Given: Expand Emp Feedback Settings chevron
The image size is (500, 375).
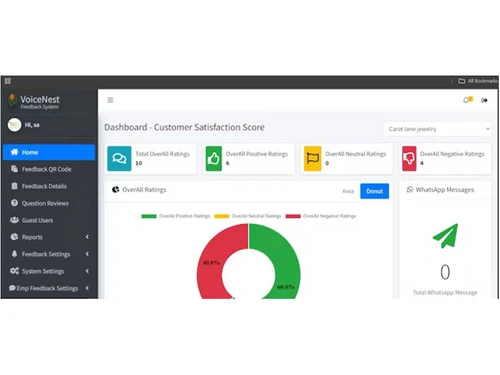Looking at the screenshot, I should [x=87, y=288].
